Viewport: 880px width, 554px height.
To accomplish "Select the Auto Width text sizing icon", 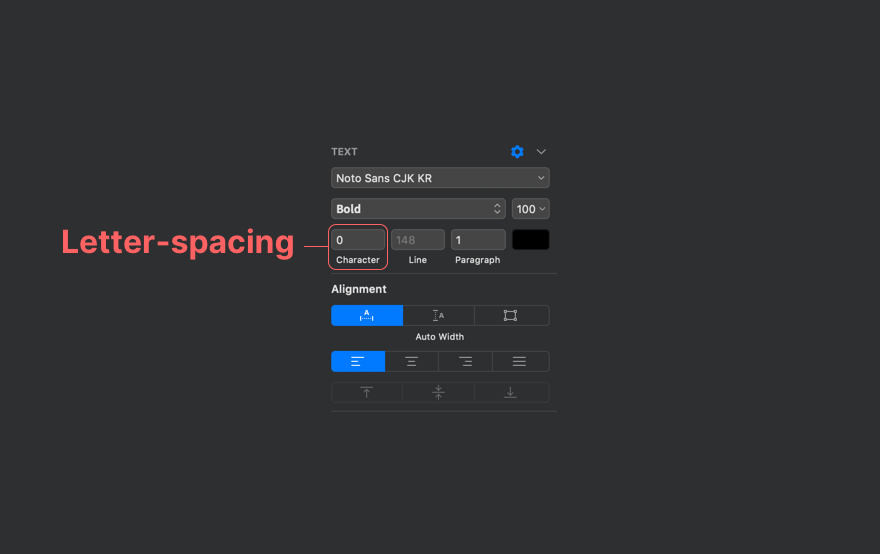I will tap(367, 315).
